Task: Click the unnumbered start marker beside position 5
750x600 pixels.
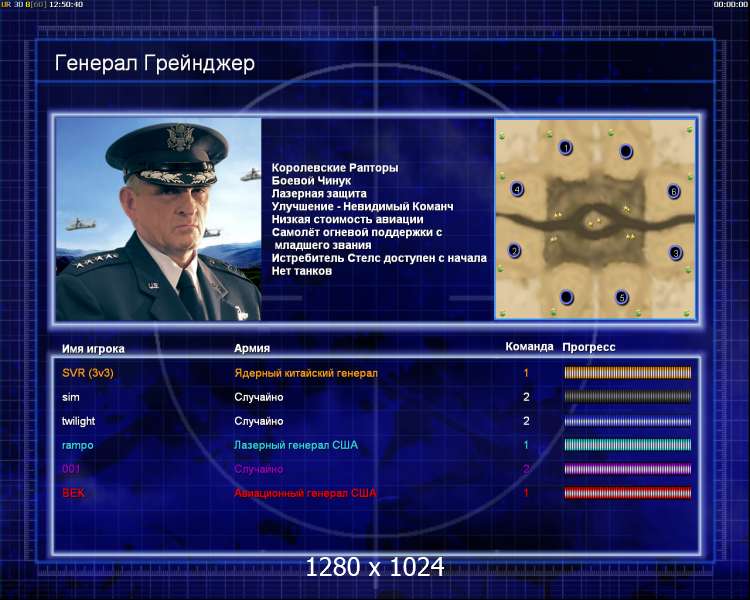Action: (x=566, y=297)
